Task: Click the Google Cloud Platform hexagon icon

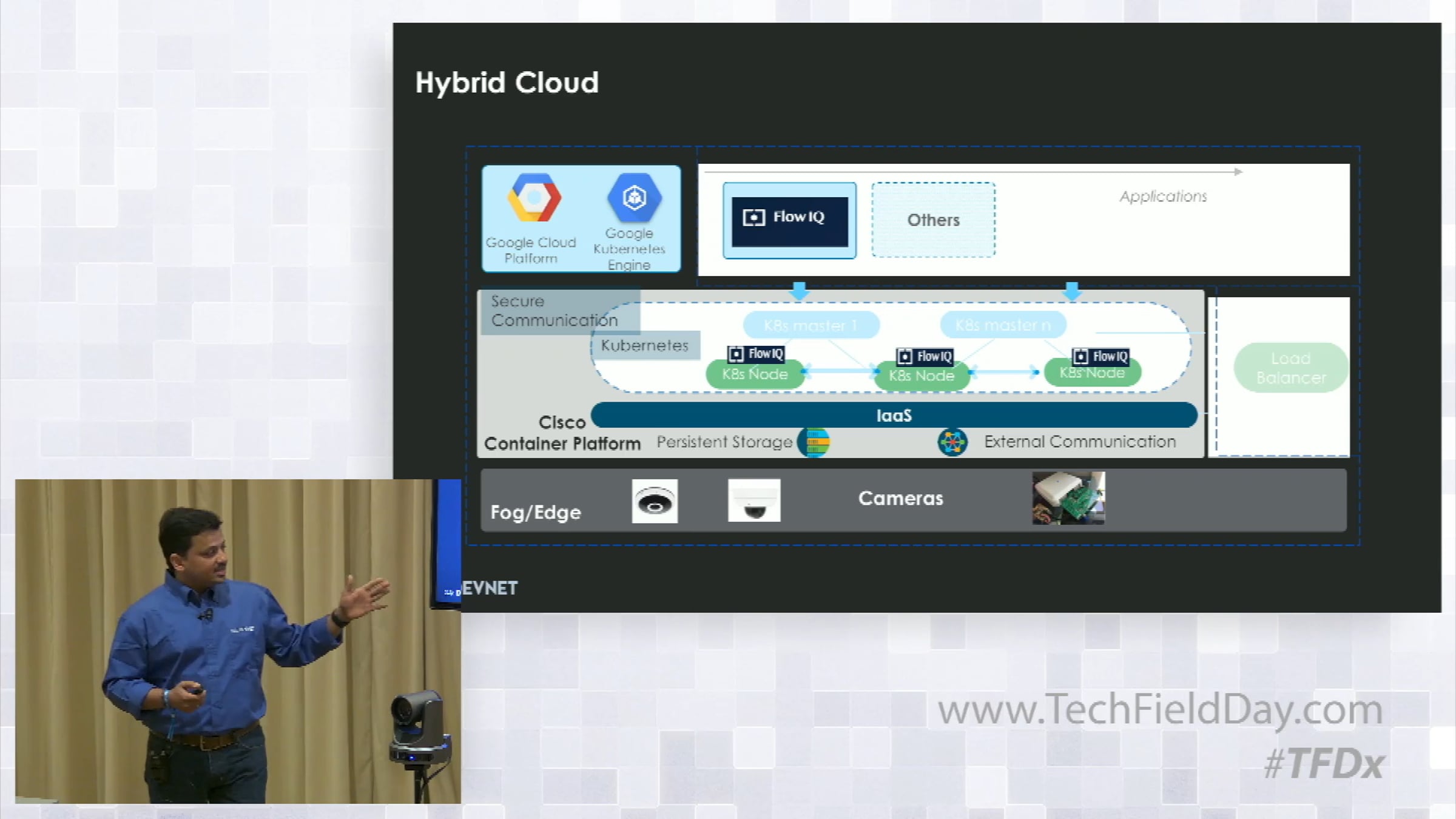Action: click(x=534, y=197)
